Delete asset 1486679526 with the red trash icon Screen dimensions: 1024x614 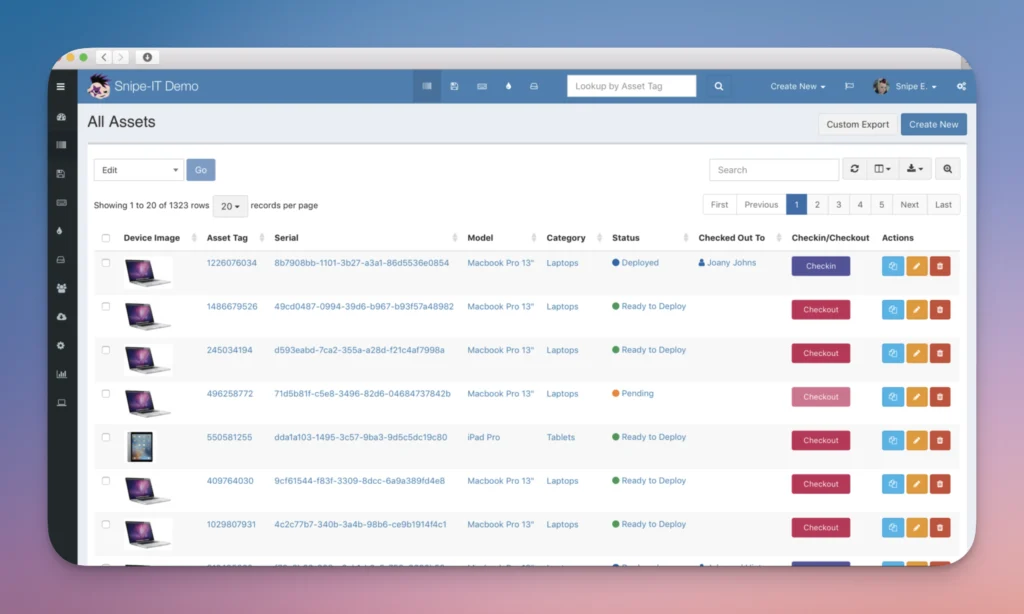click(939, 310)
